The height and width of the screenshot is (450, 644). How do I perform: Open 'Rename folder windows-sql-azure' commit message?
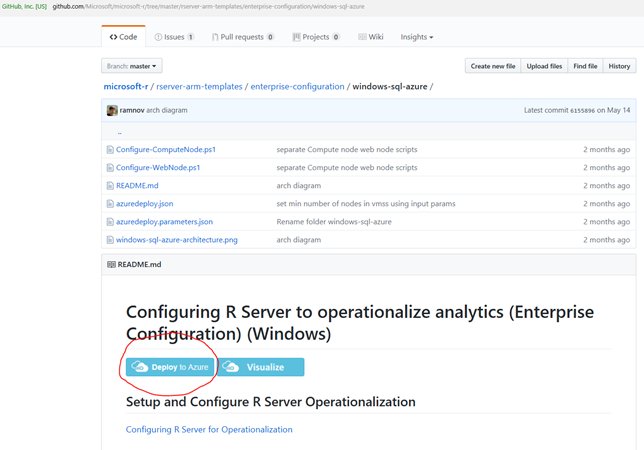coord(334,222)
